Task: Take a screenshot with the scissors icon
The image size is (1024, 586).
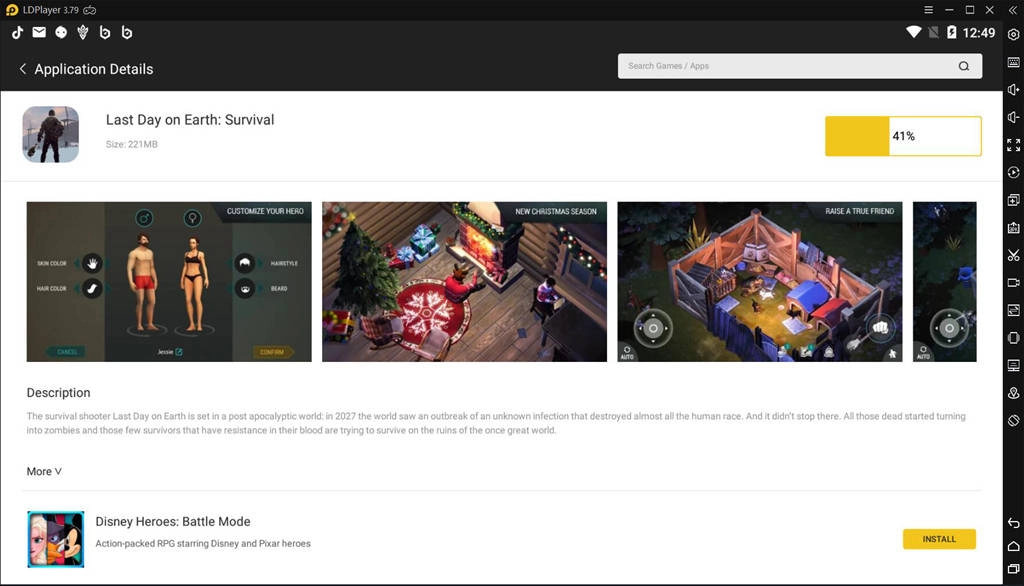Action: pyautogui.click(x=1014, y=255)
